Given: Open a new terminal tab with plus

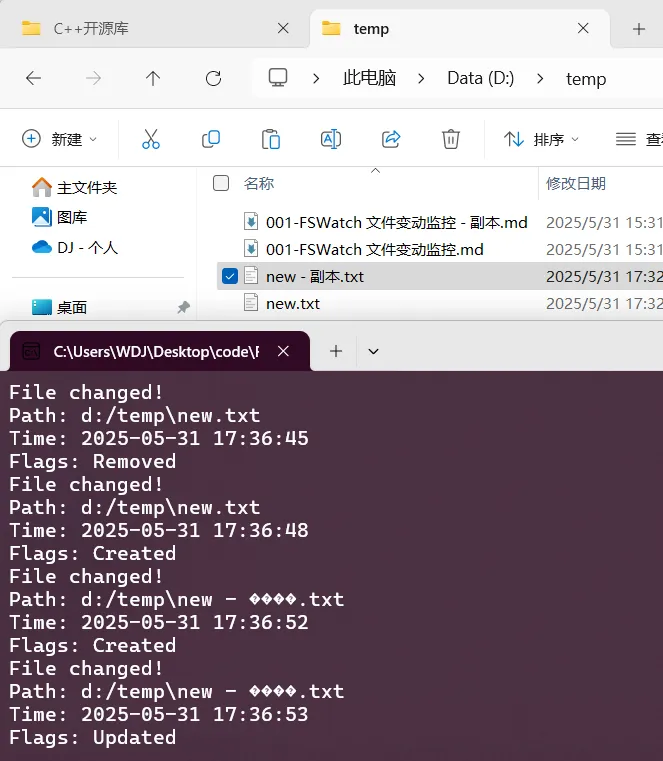Looking at the screenshot, I should pyautogui.click(x=336, y=351).
